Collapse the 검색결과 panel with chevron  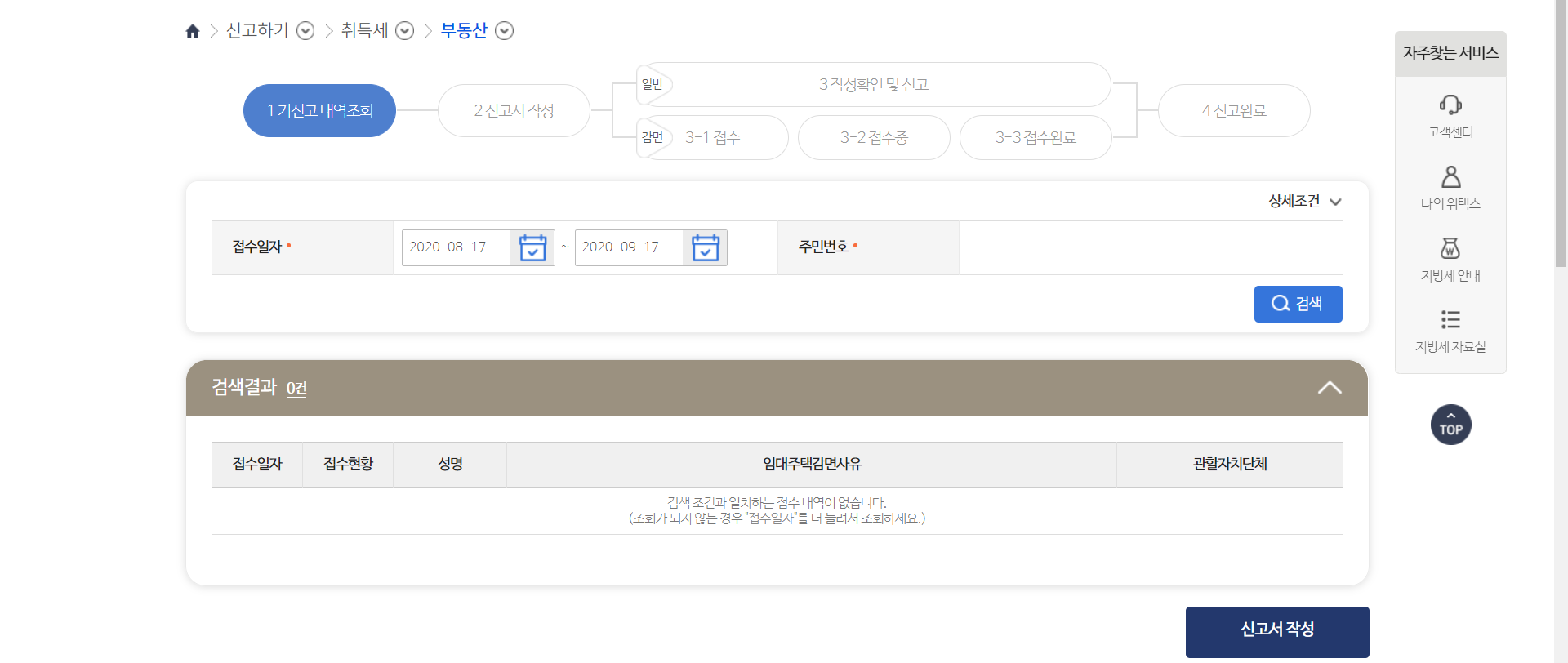(x=1330, y=388)
